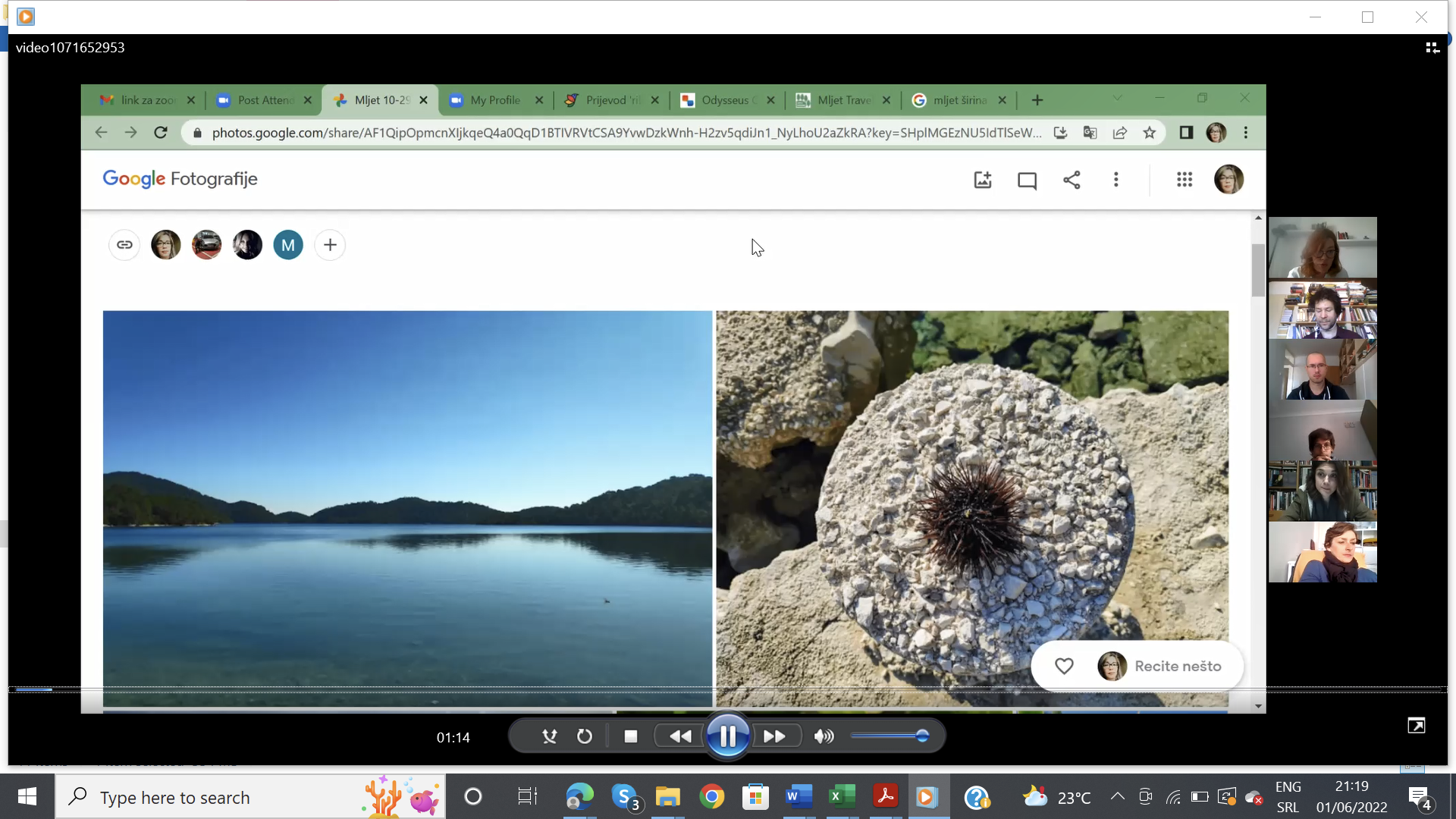This screenshot has width=1456, height=819.
Task: Click the Recite nešto comment field
Action: click(1177, 667)
